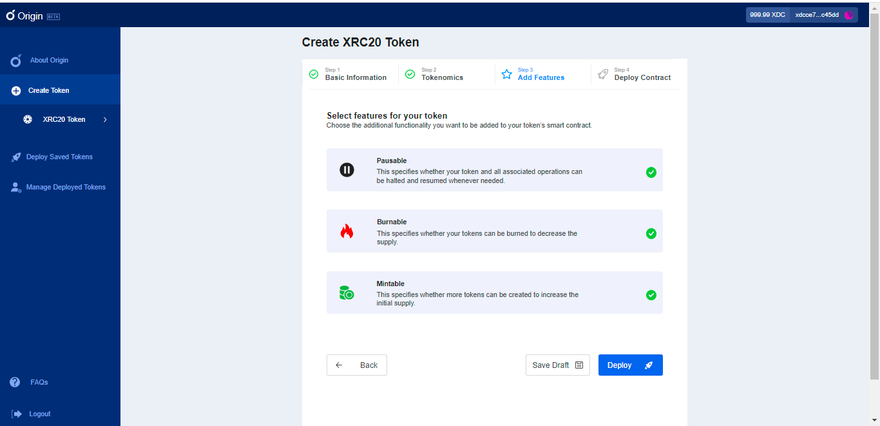Screen dimensions: 880x426
Task: Click the wallet avatar icon top right
Action: pos(849,15)
